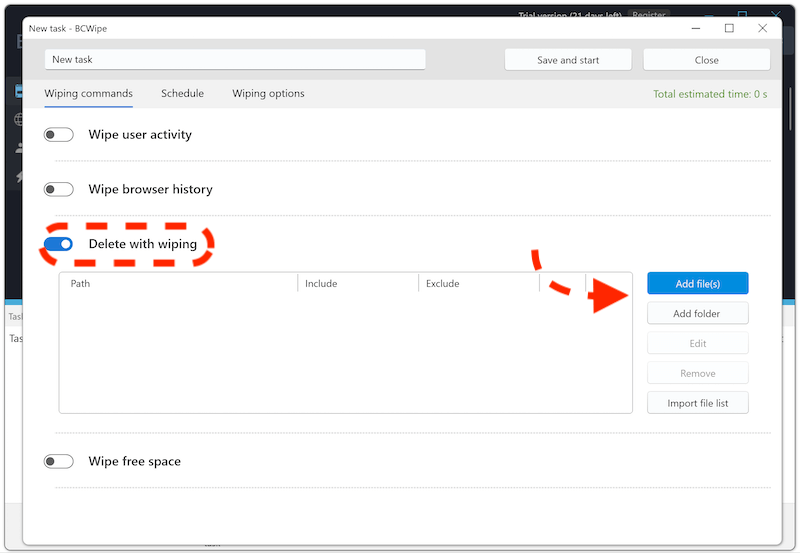Click the New task name field

pyautogui.click(x=235, y=60)
